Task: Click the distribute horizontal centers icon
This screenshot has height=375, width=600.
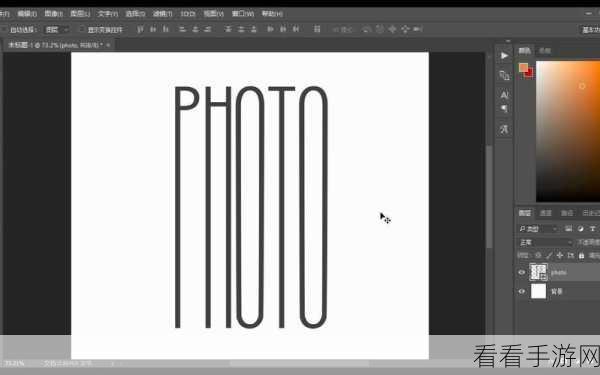Action: point(283,29)
